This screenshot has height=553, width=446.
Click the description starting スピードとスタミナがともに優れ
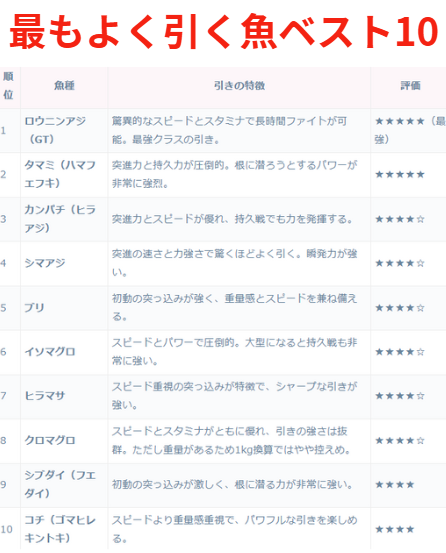232,440
